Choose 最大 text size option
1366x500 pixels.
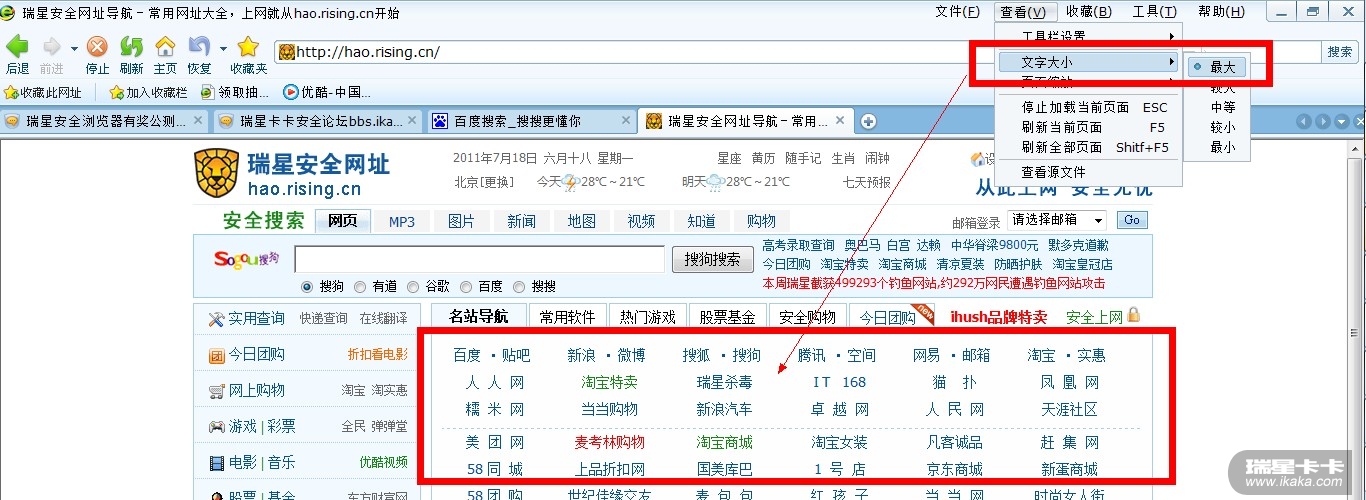click(1217, 67)
